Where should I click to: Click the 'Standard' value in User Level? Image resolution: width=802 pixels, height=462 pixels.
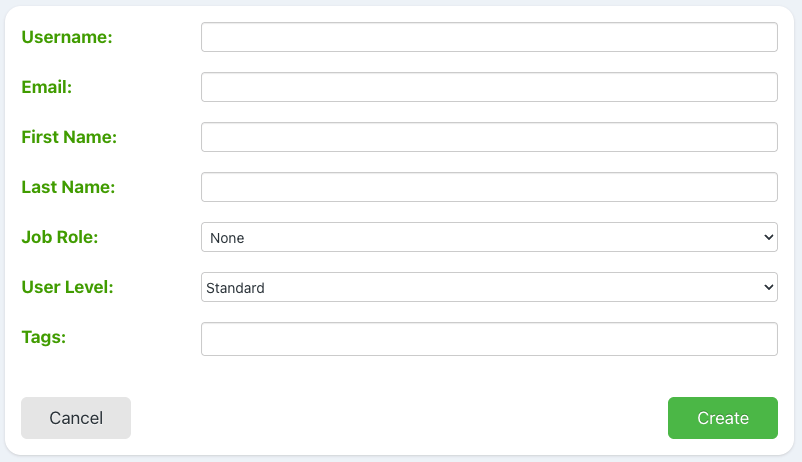click(237, 288)
